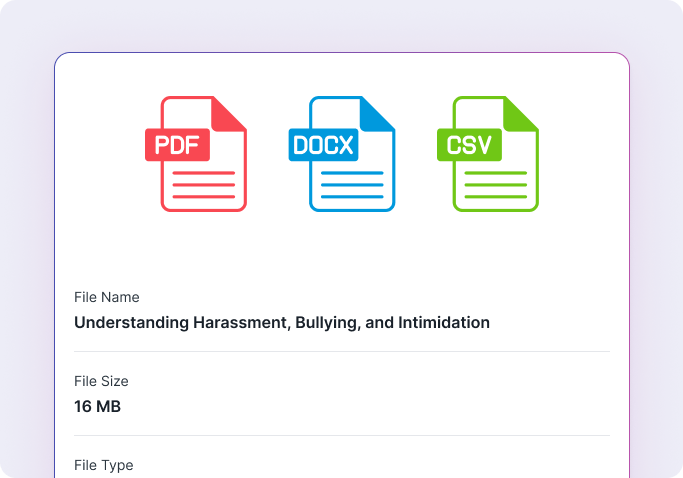Click the red text lines in PDF icon
The width and height of the screenshot is (683, 478).
[x=204, y=185]
